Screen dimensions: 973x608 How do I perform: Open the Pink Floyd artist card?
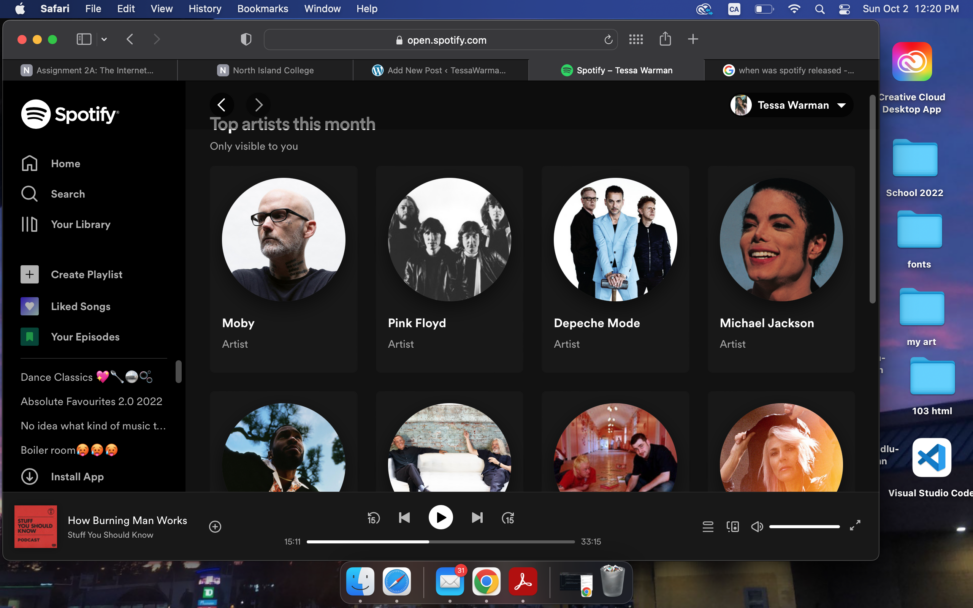[449, 269]
